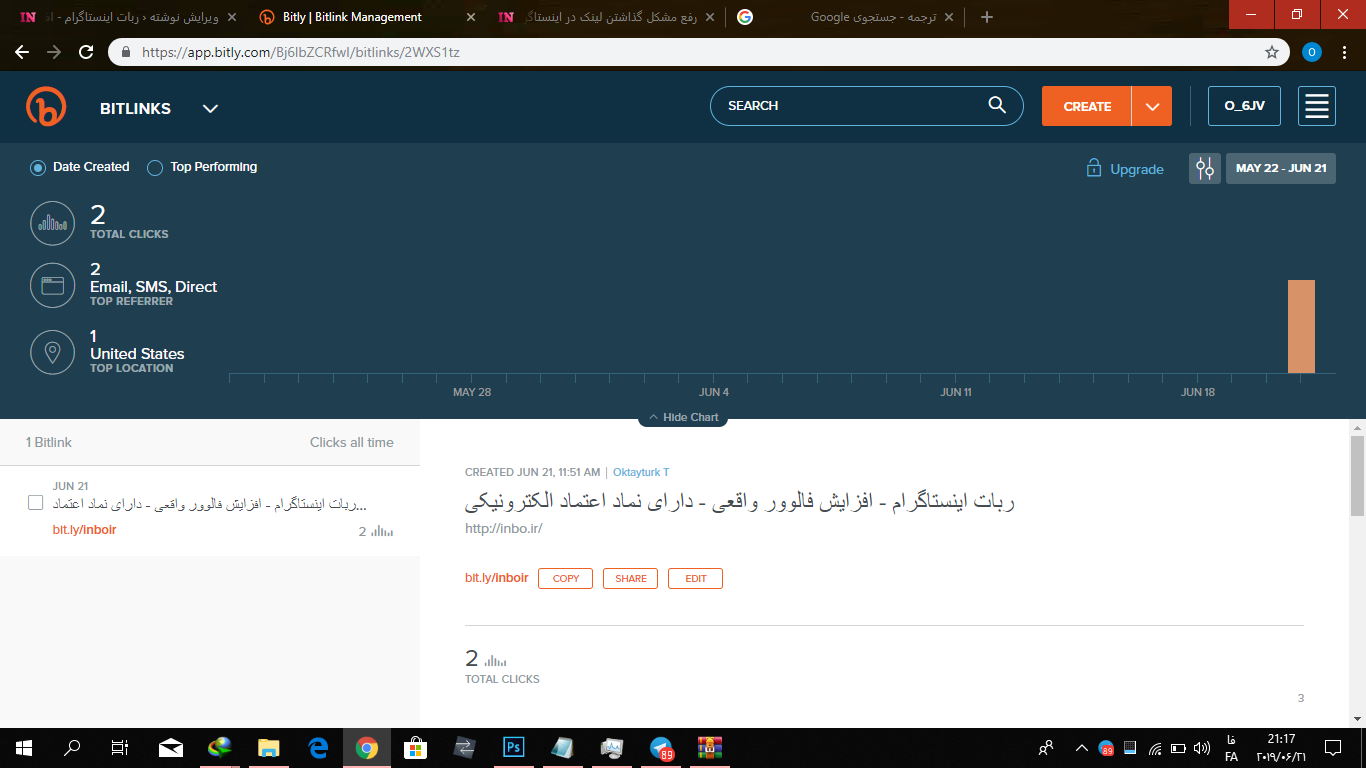
Task: Open the Mail app on the taskbar
Action: 171,747
